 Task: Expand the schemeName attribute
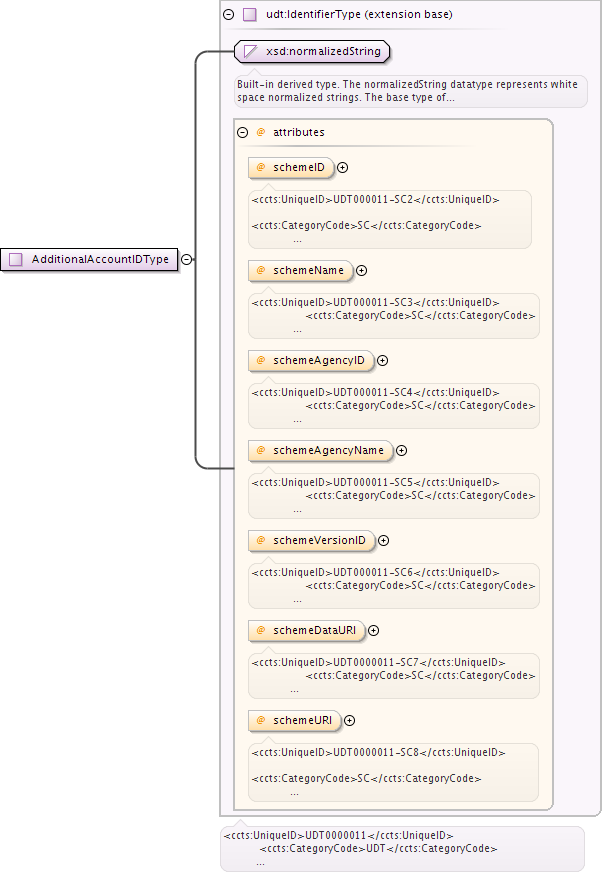tap(361, 271)
